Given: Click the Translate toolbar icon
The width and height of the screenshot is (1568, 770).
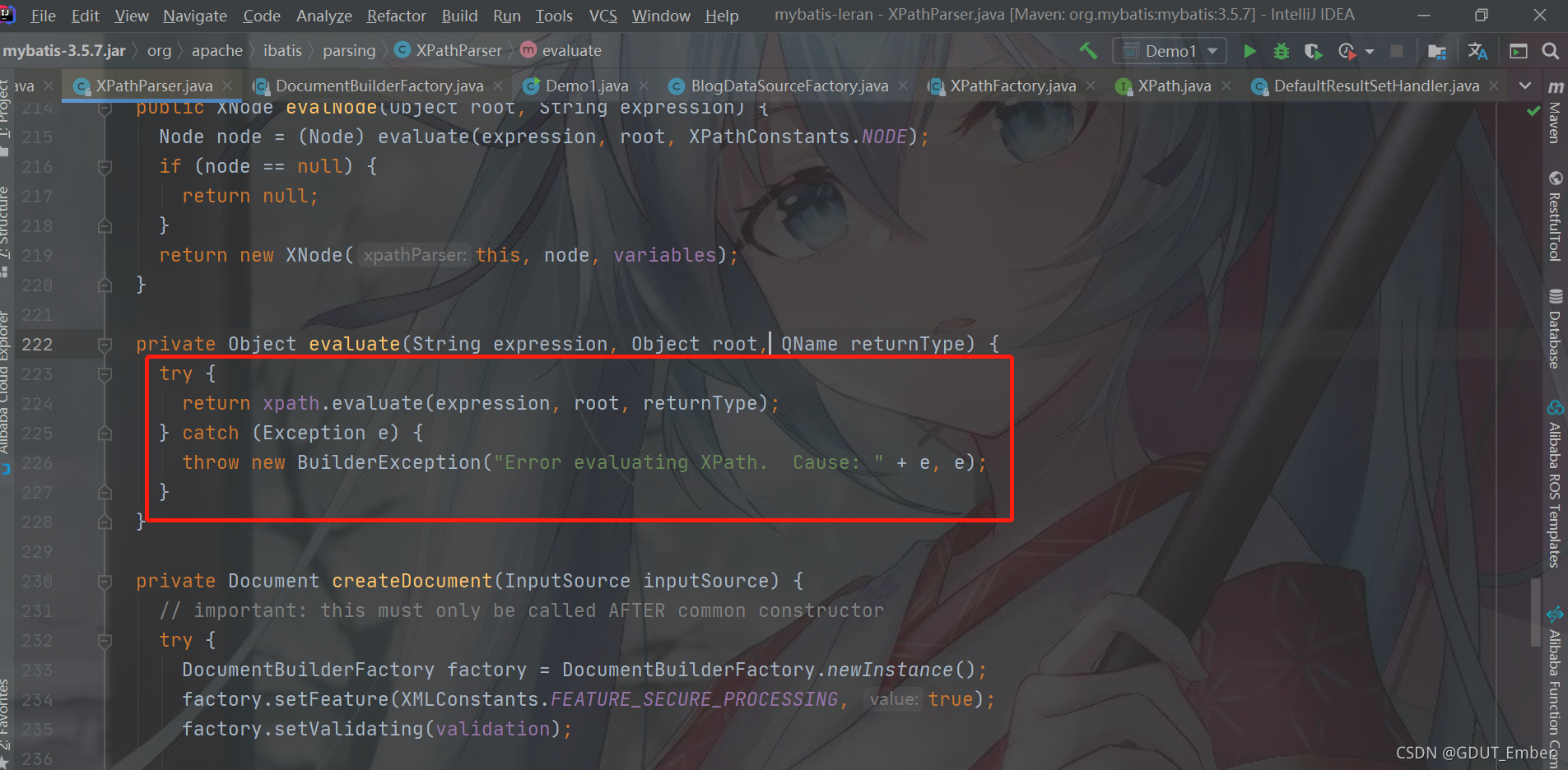Looking at the screenshot, I should point(1477,51).
